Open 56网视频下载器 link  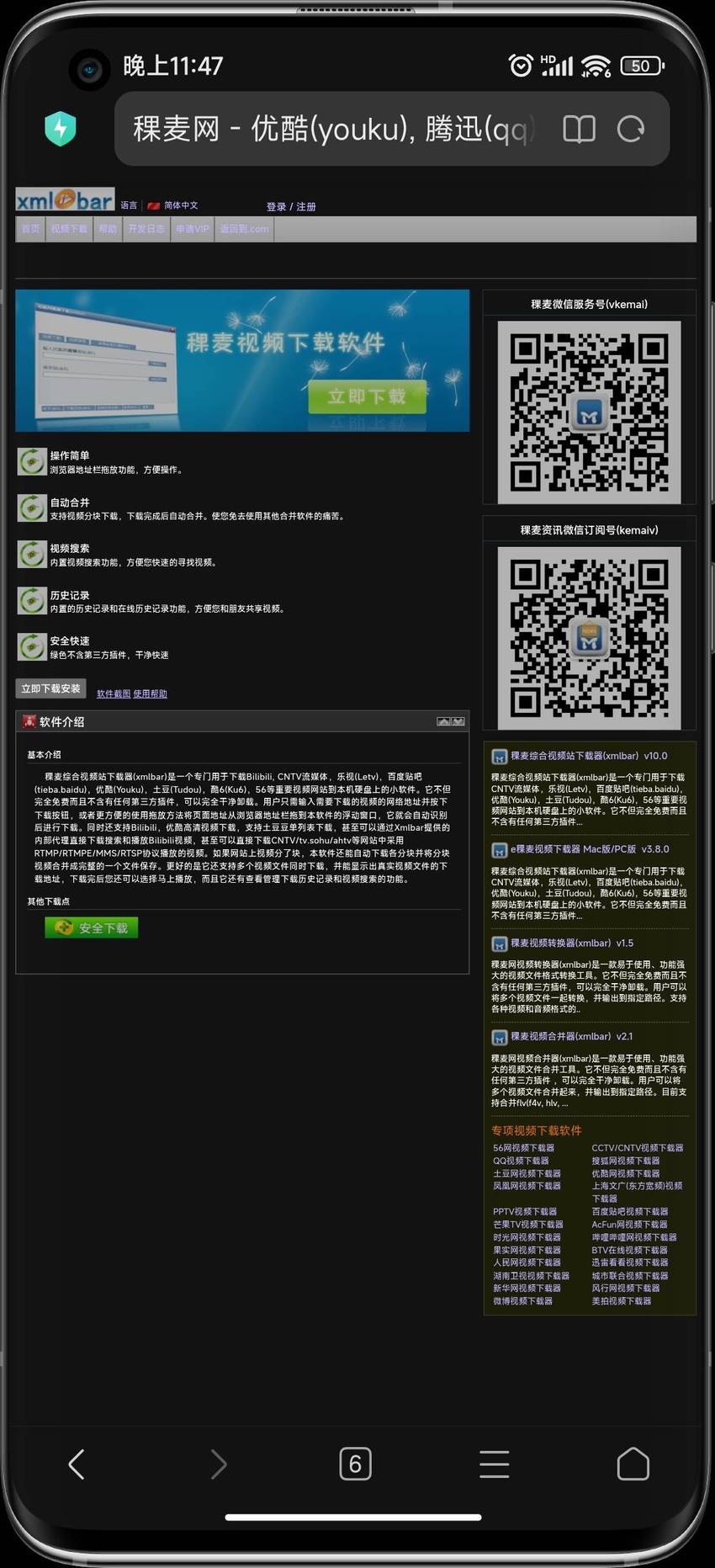[x=524, y=1148]
